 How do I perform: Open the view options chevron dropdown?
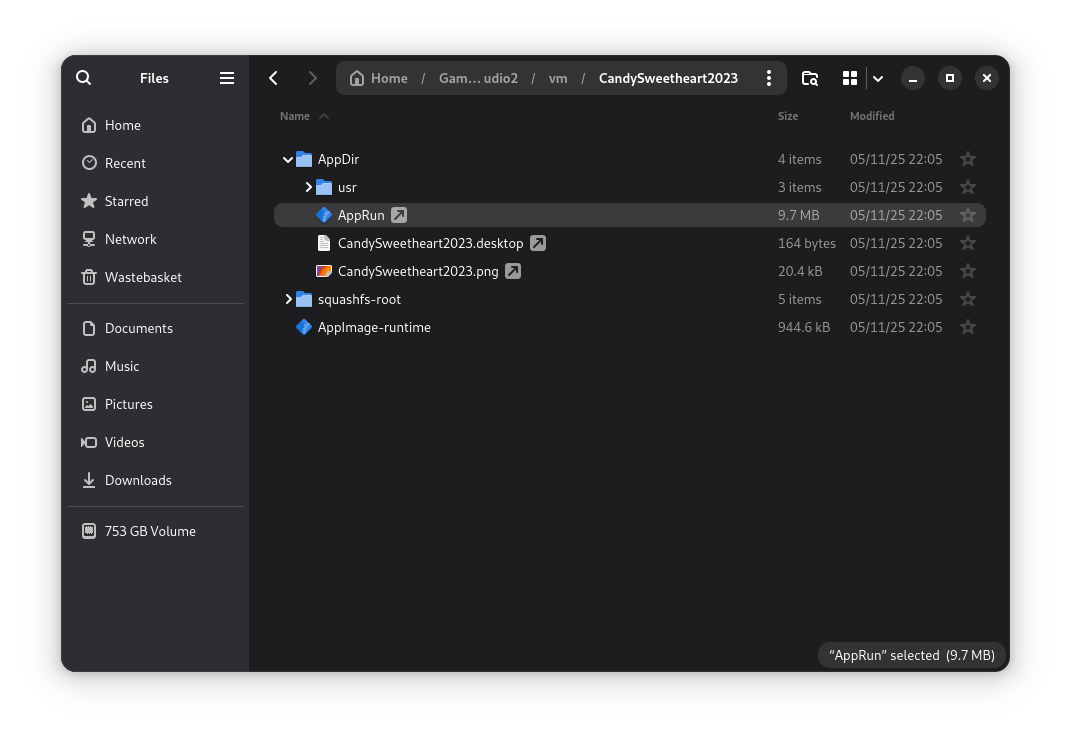coord(877,77)
